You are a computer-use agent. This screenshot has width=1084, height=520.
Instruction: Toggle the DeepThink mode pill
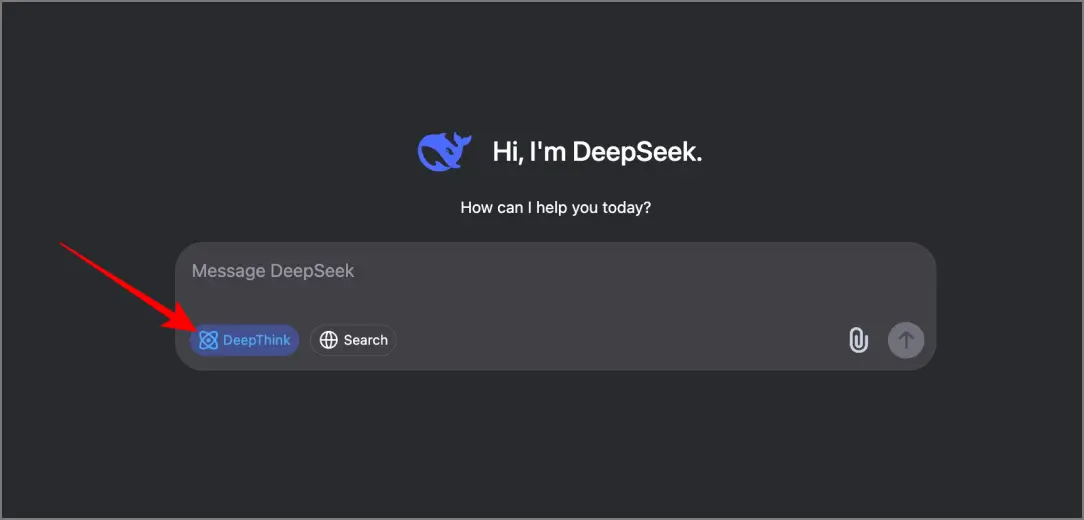point(245,340)
